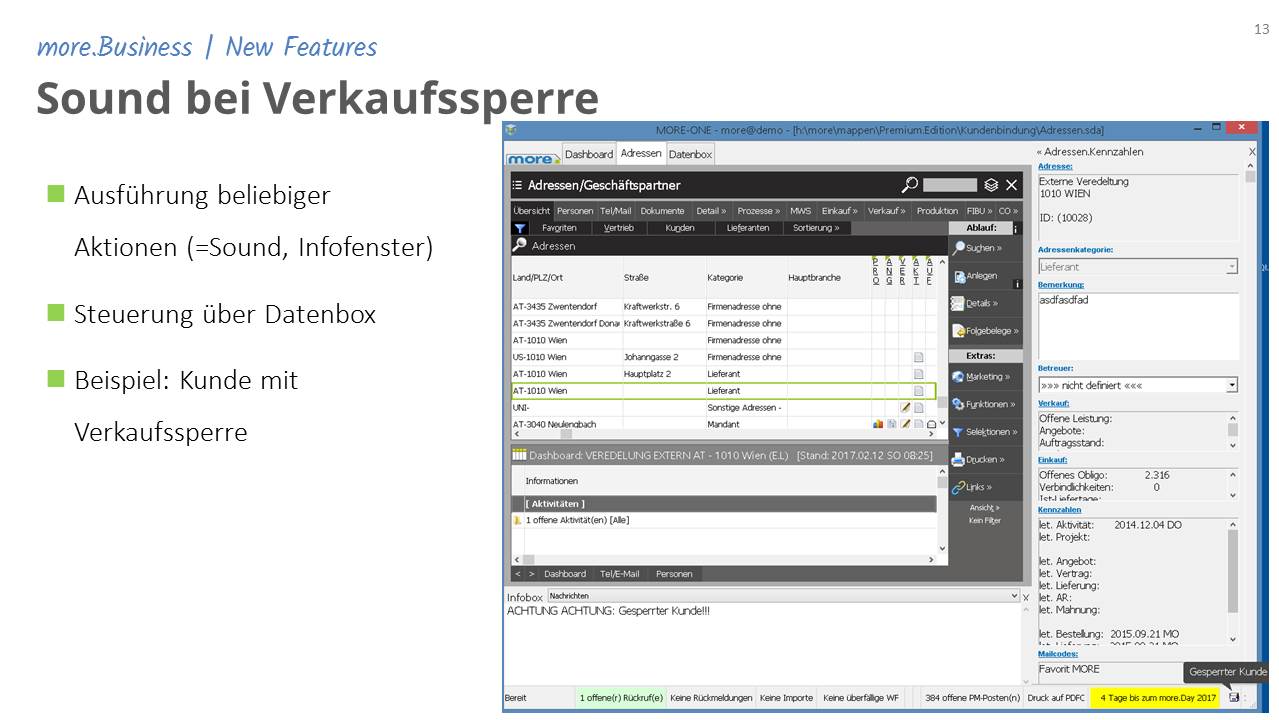Expand the FIBU » menu

click(x=980, y=211)
